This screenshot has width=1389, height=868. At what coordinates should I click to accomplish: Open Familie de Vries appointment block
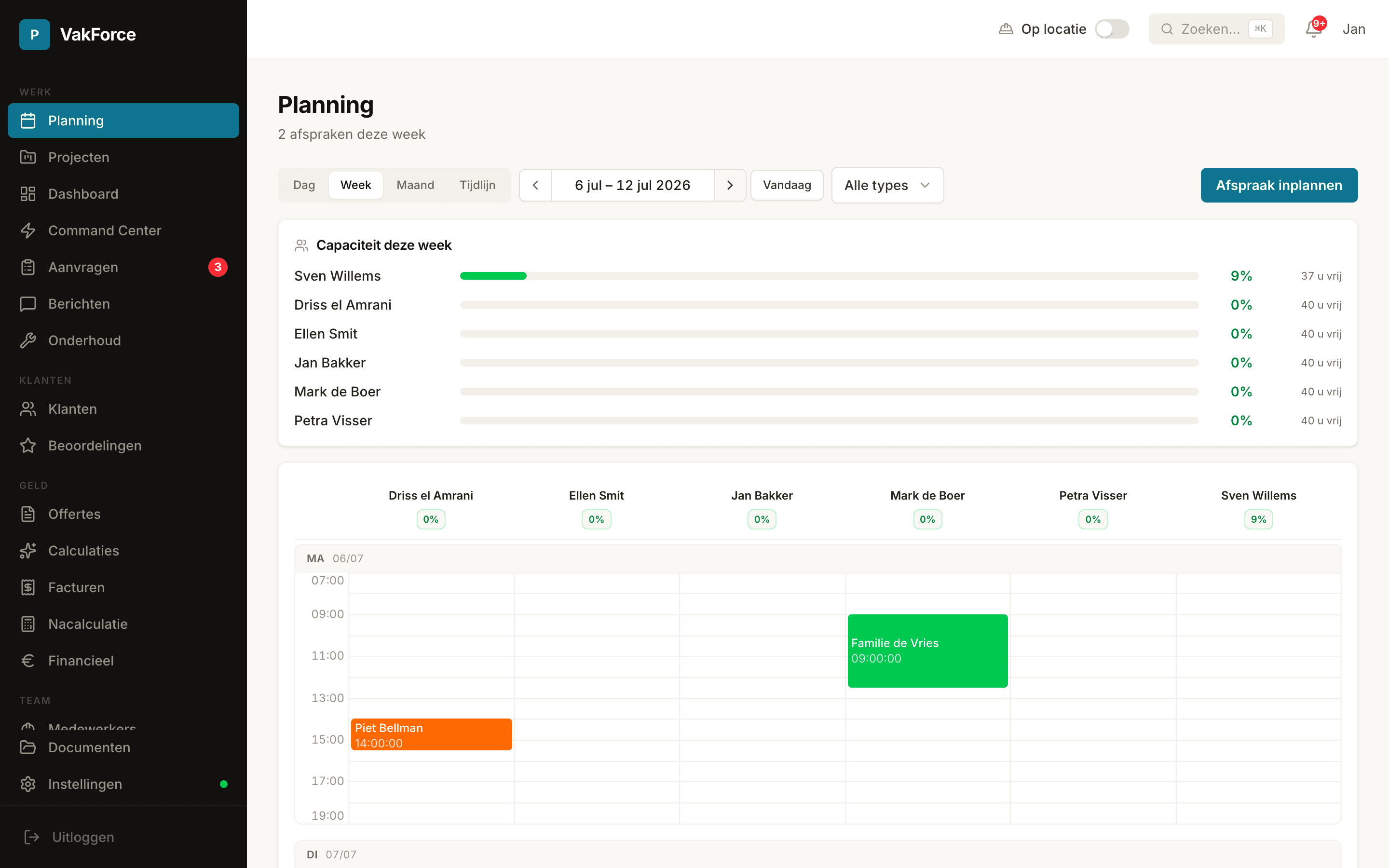click(x=927, y=651)
